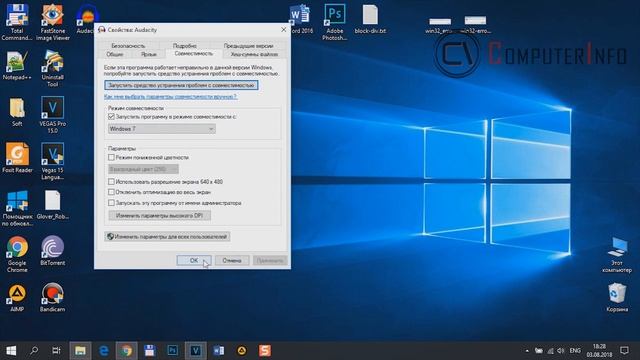The image size is (640, 360).
Task: Click Change high DPI settings button
Action: tap(160, 216)
